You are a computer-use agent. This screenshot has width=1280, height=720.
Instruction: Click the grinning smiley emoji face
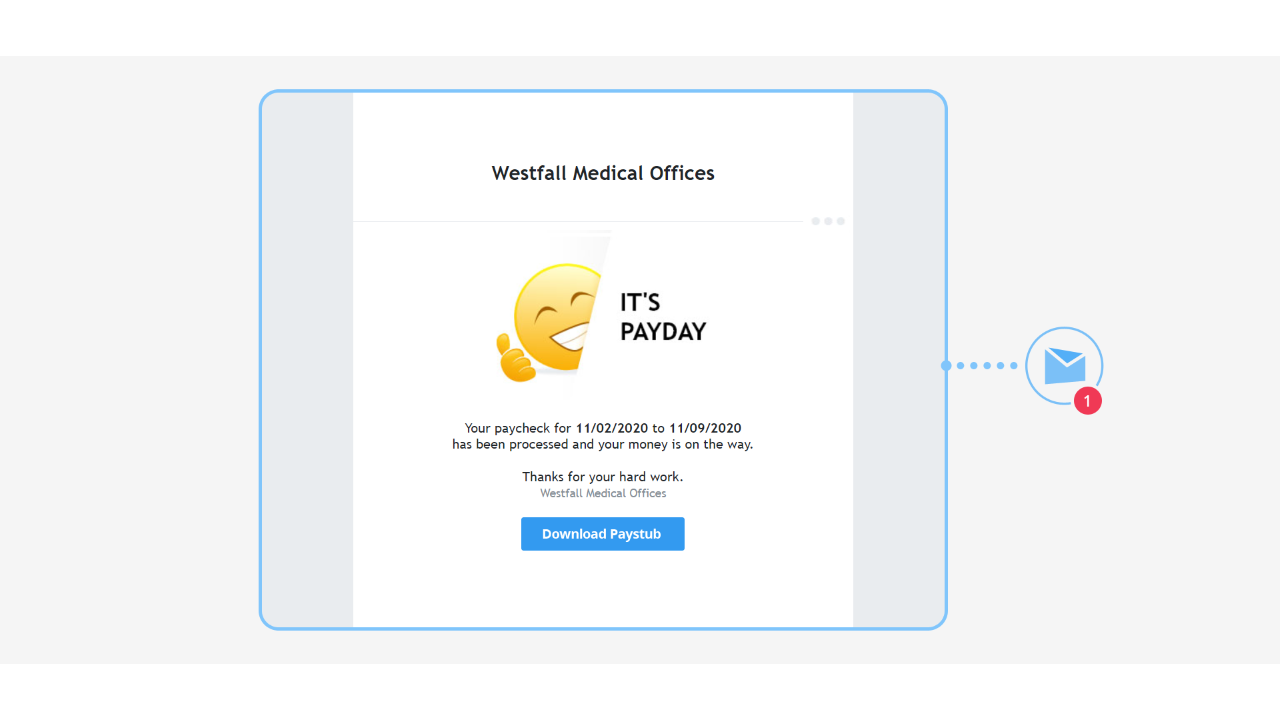pyautogui.click(x=556, y=321)
